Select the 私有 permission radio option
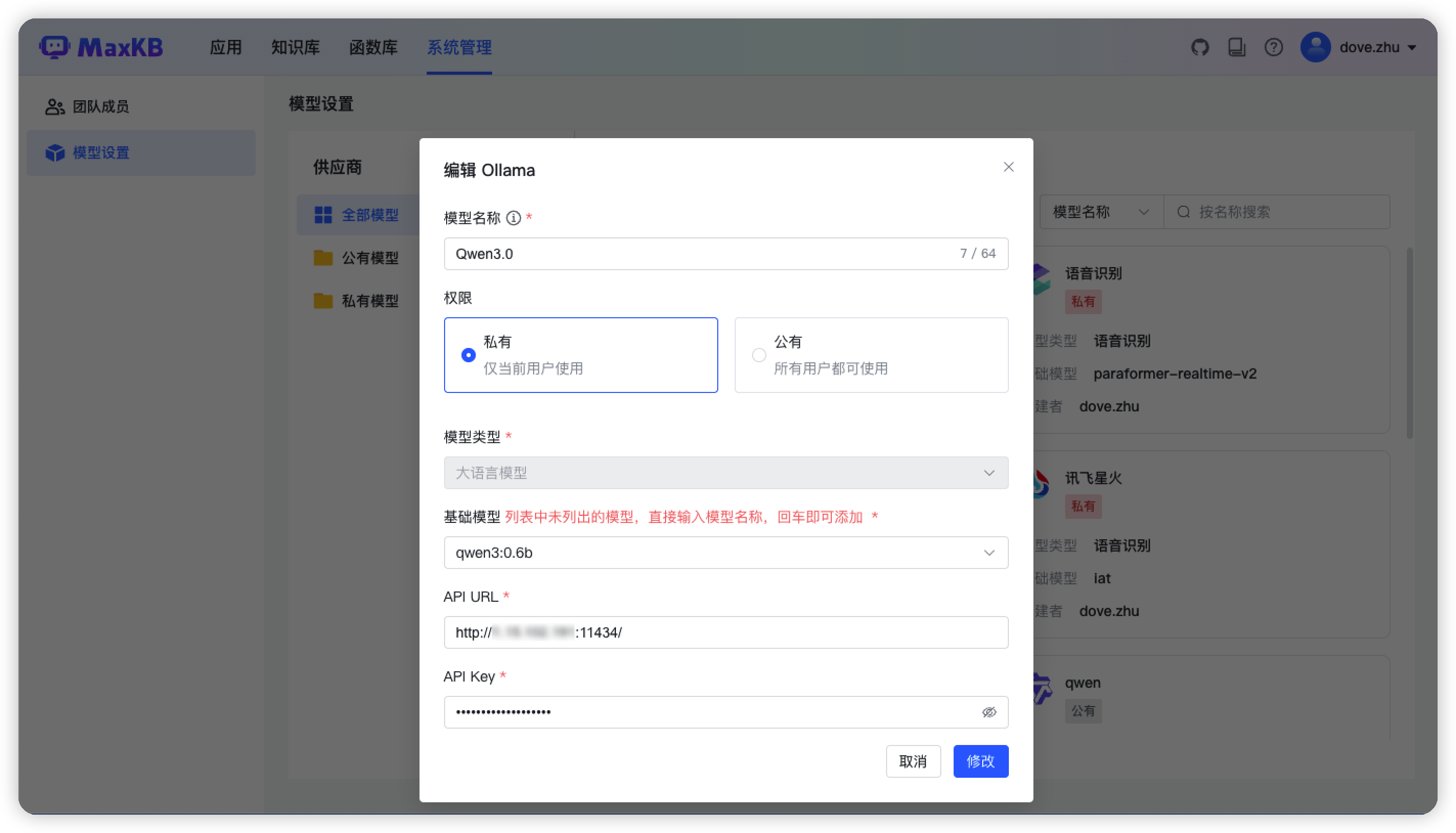The image size is (1456, 833). 469,355
